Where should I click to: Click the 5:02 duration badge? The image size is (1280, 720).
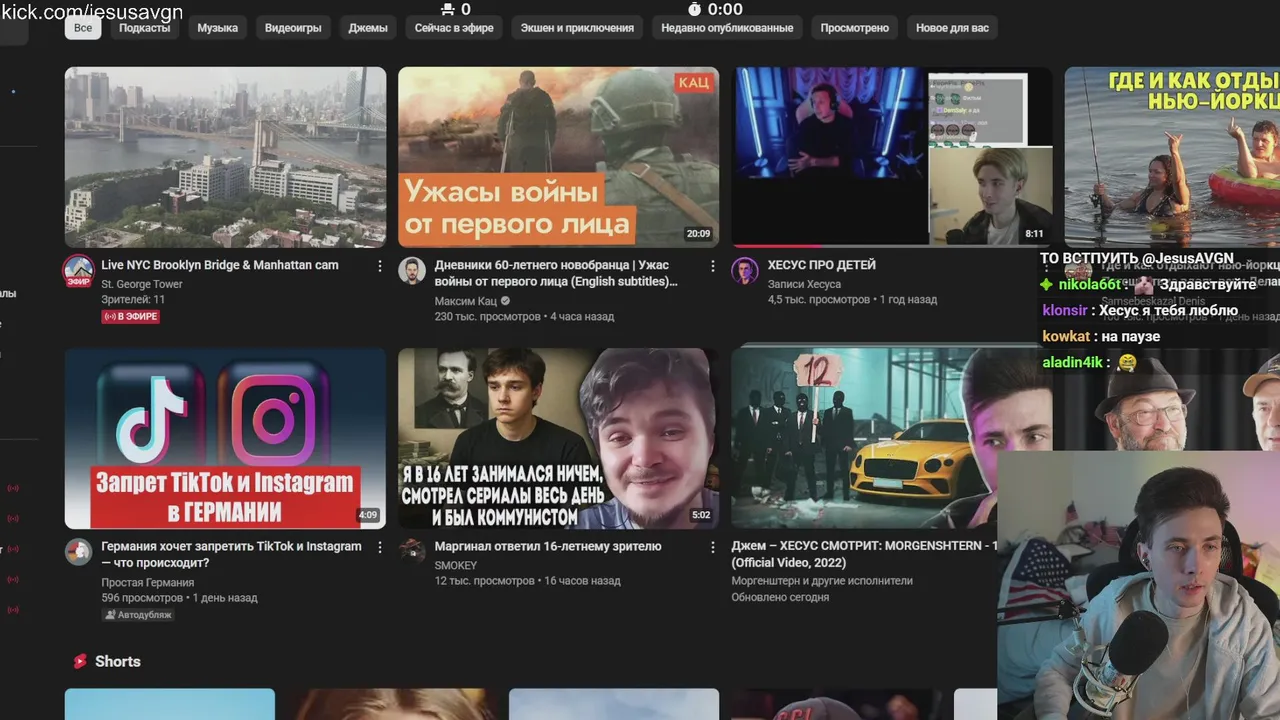pos(701,516)
